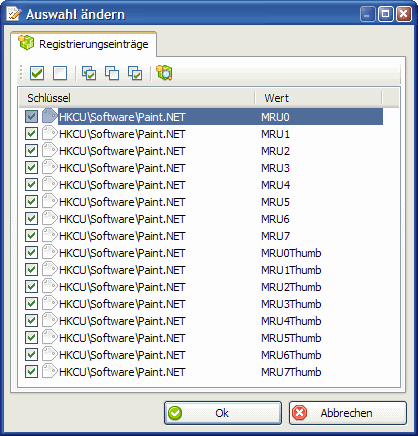Select the Registrierungseinträge tab

pyautogui.click(x=84, y=44)
